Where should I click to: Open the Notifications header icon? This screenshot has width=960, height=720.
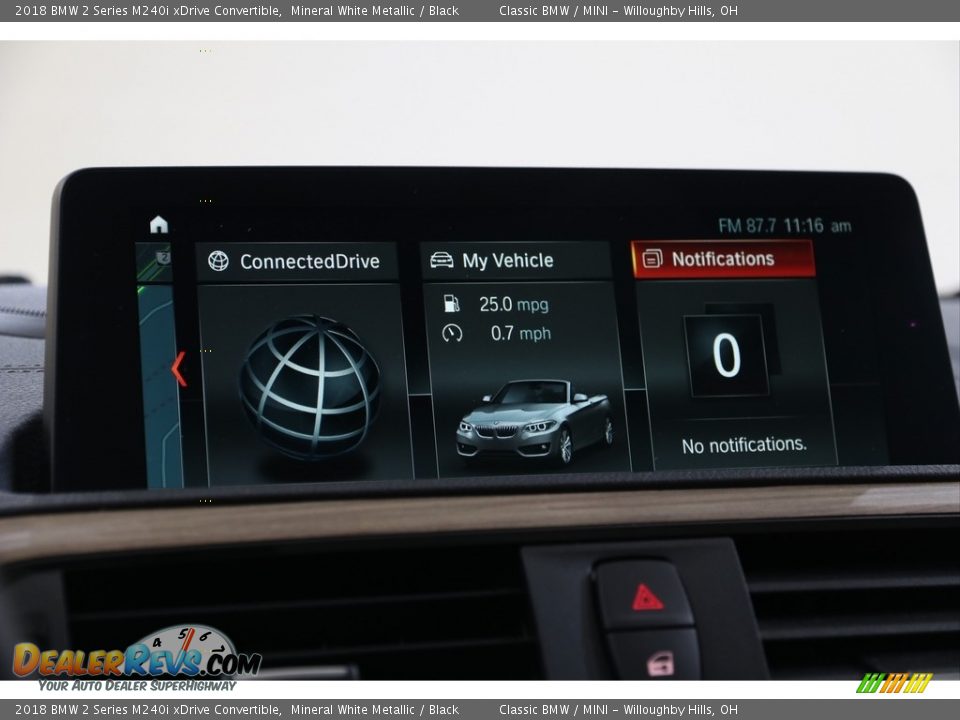click(653, 259)
